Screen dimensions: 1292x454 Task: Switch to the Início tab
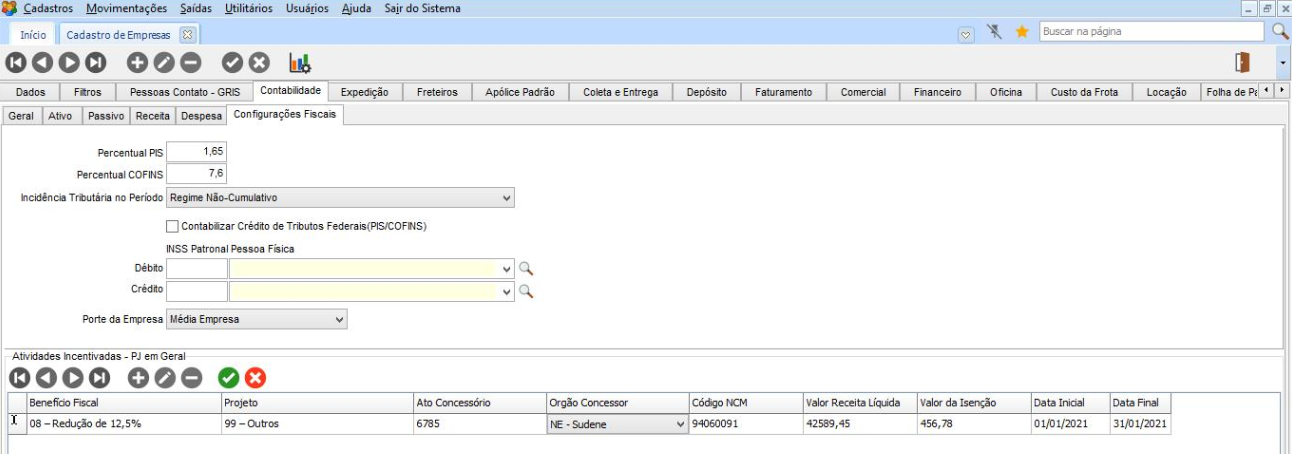pos(33,34)
